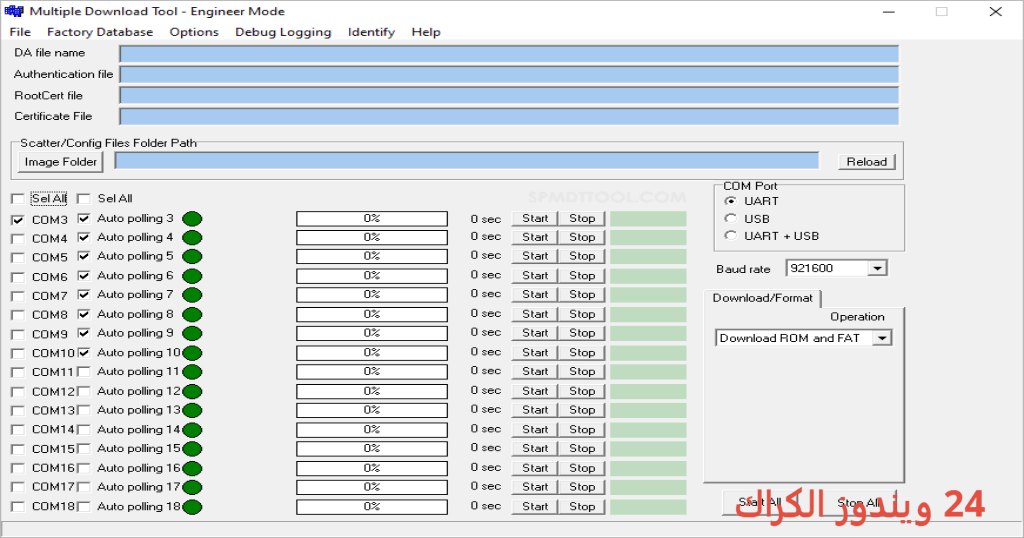Click the Reload button
This screenshot has width=1024, height=538.
(867, 162)
